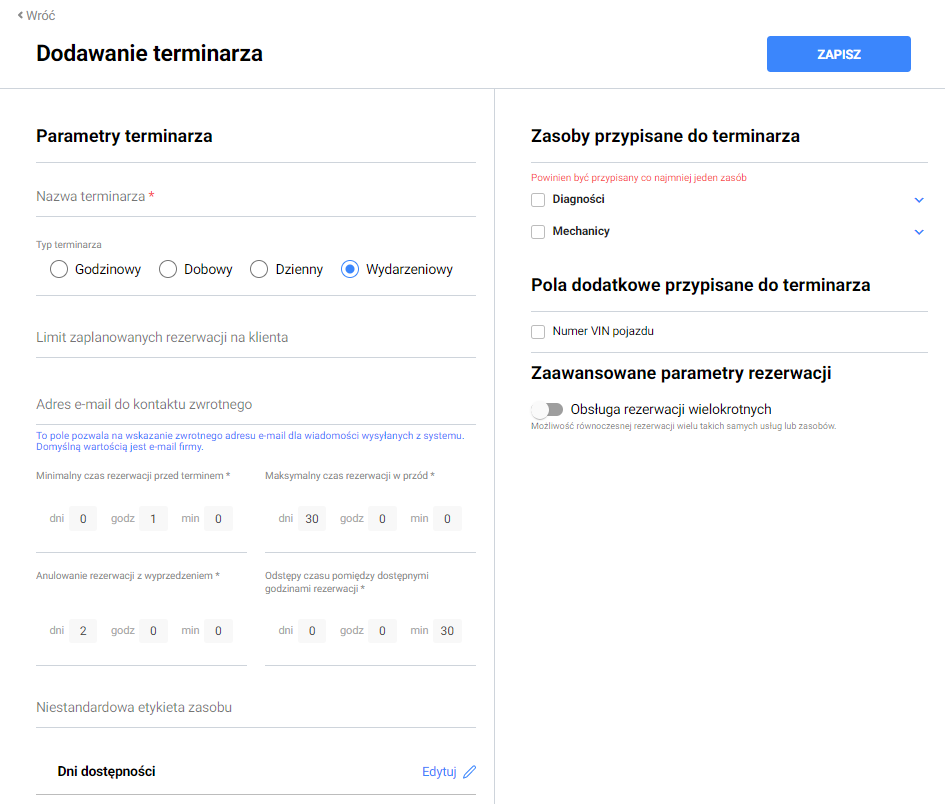Click the dni value under Maksymalny czas rezerwacji

pos(312,519)
